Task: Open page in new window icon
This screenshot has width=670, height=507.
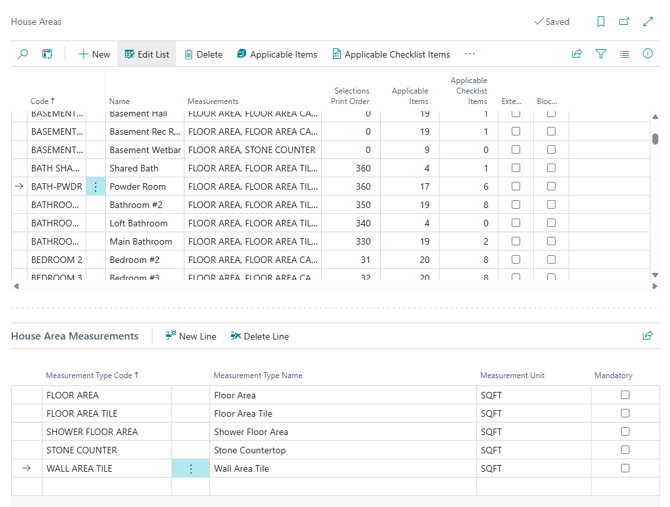Action: pyautogui.click(x=624, y=21)
